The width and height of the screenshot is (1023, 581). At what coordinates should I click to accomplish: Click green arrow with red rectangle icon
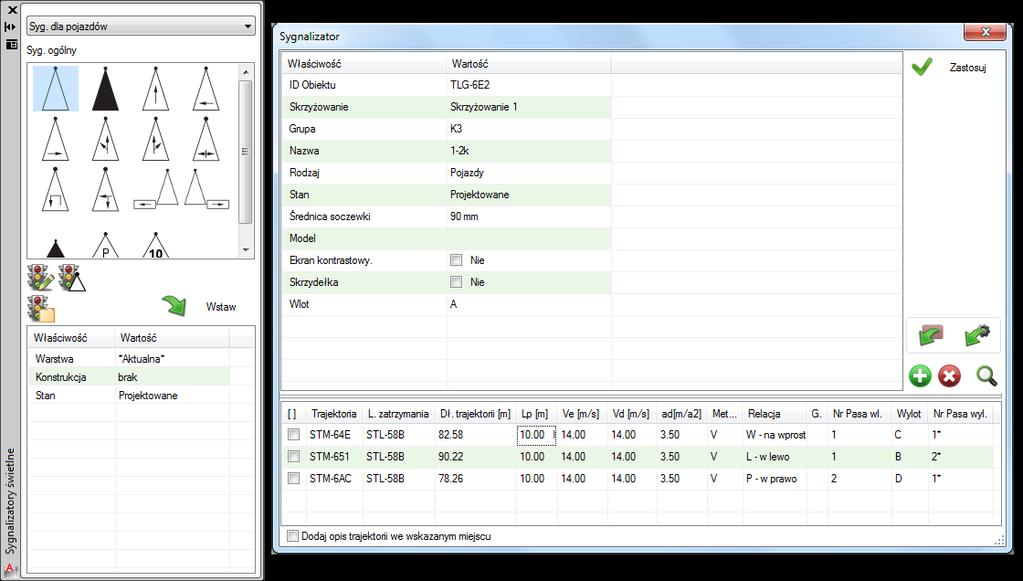coord(930,335)
